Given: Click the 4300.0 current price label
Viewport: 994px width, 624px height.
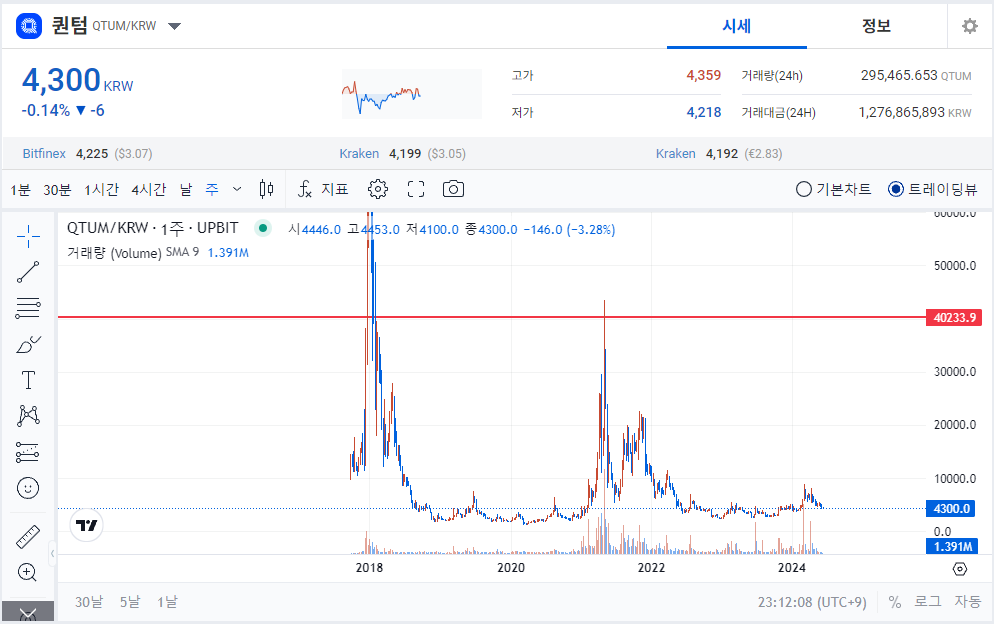Looking at the screenshot, I should click(952, 509).
